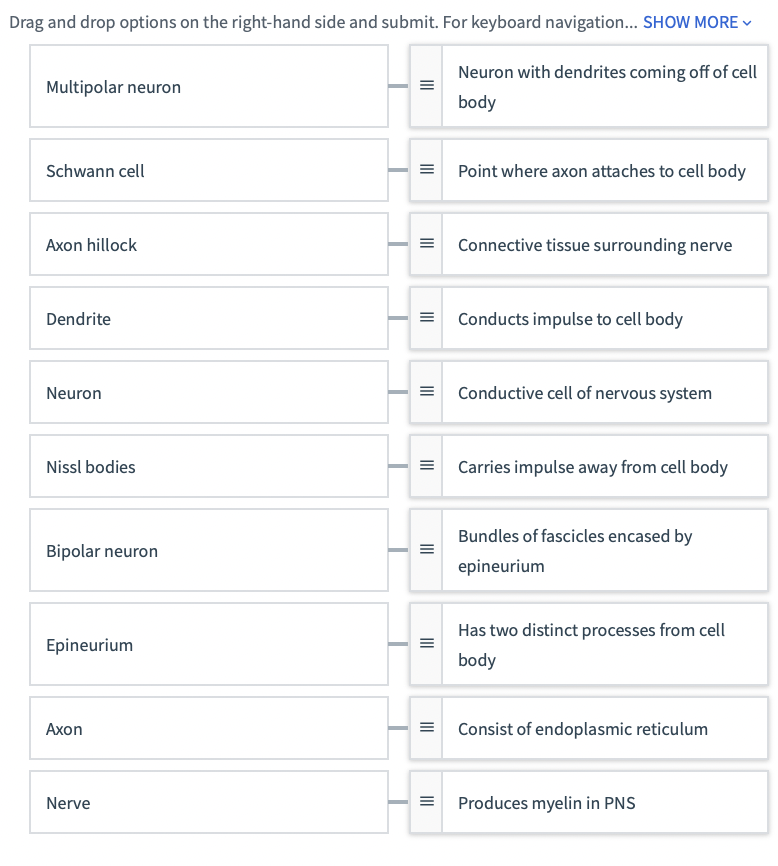This screenshot has height=866, width=778.
Task: Select the 'Schwann cell' option
Action: click(x=208, y=170)
